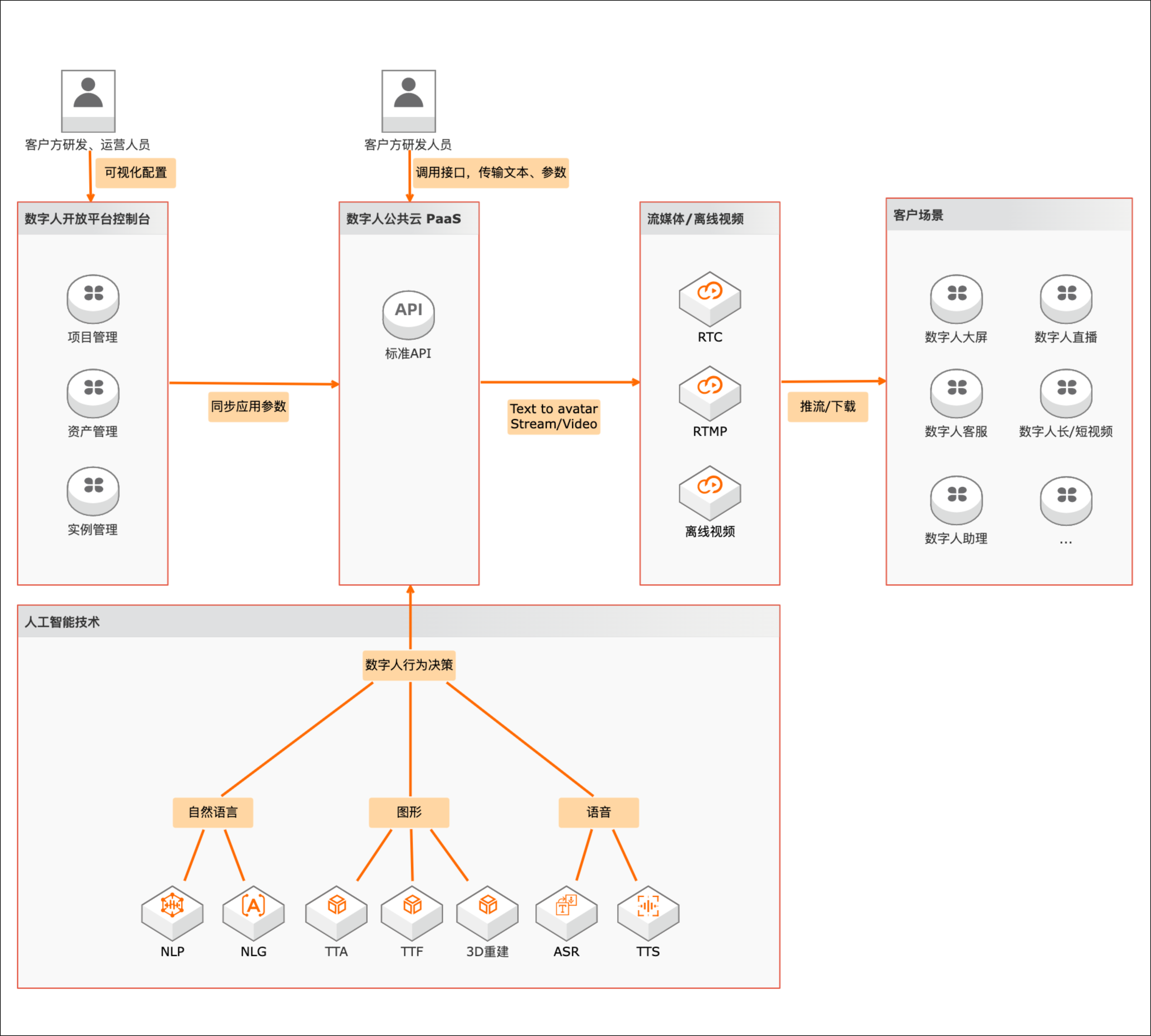Screen dimensions: 1151x1036
Task: Click the ASR cube icon
Action: (x=567, y=913)
